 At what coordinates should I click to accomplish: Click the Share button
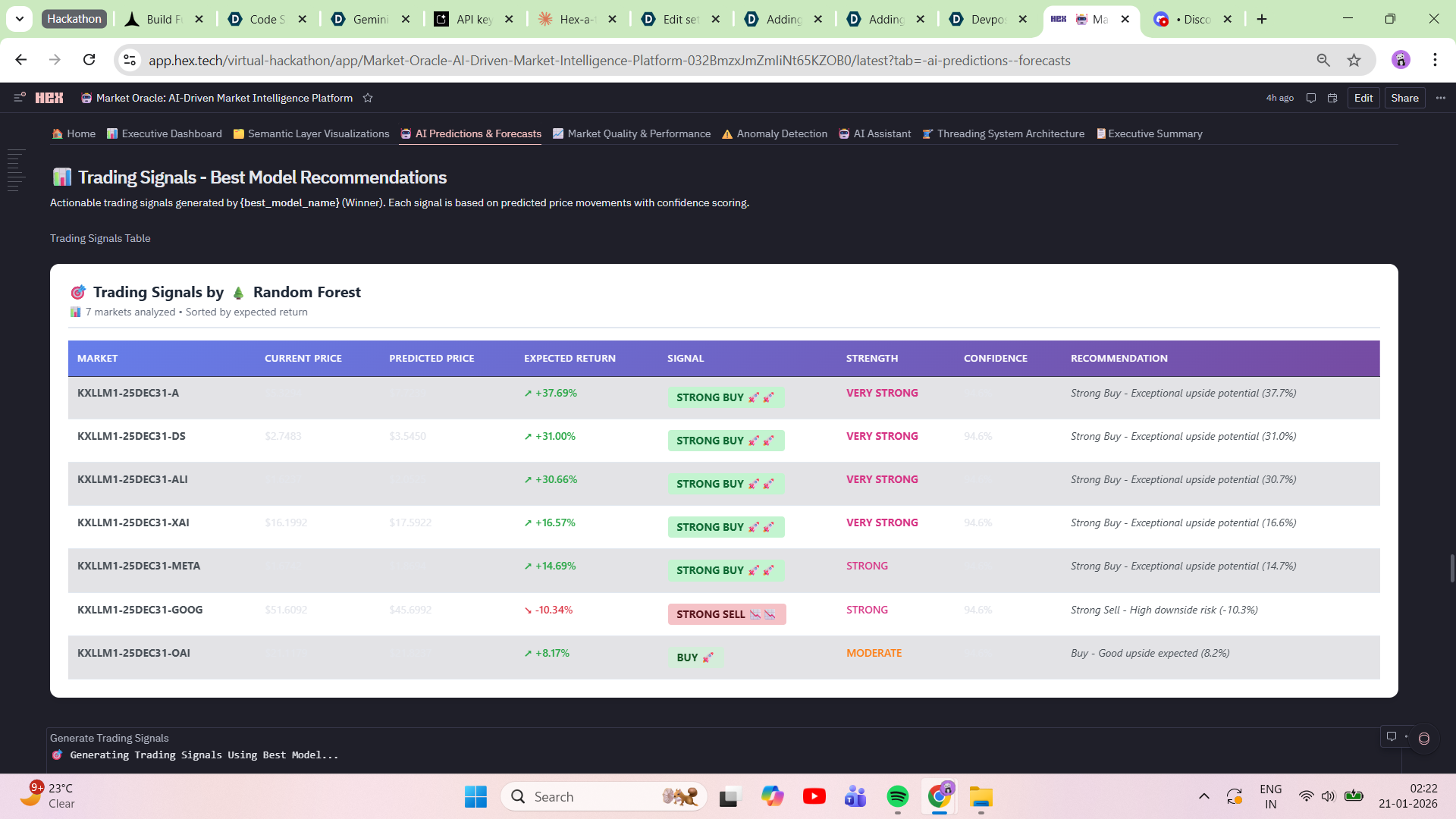point(1404,98)
